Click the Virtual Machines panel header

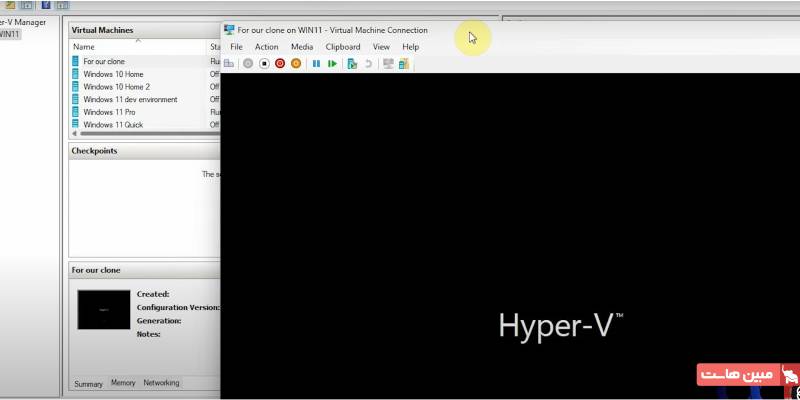(x=145, y=30)
